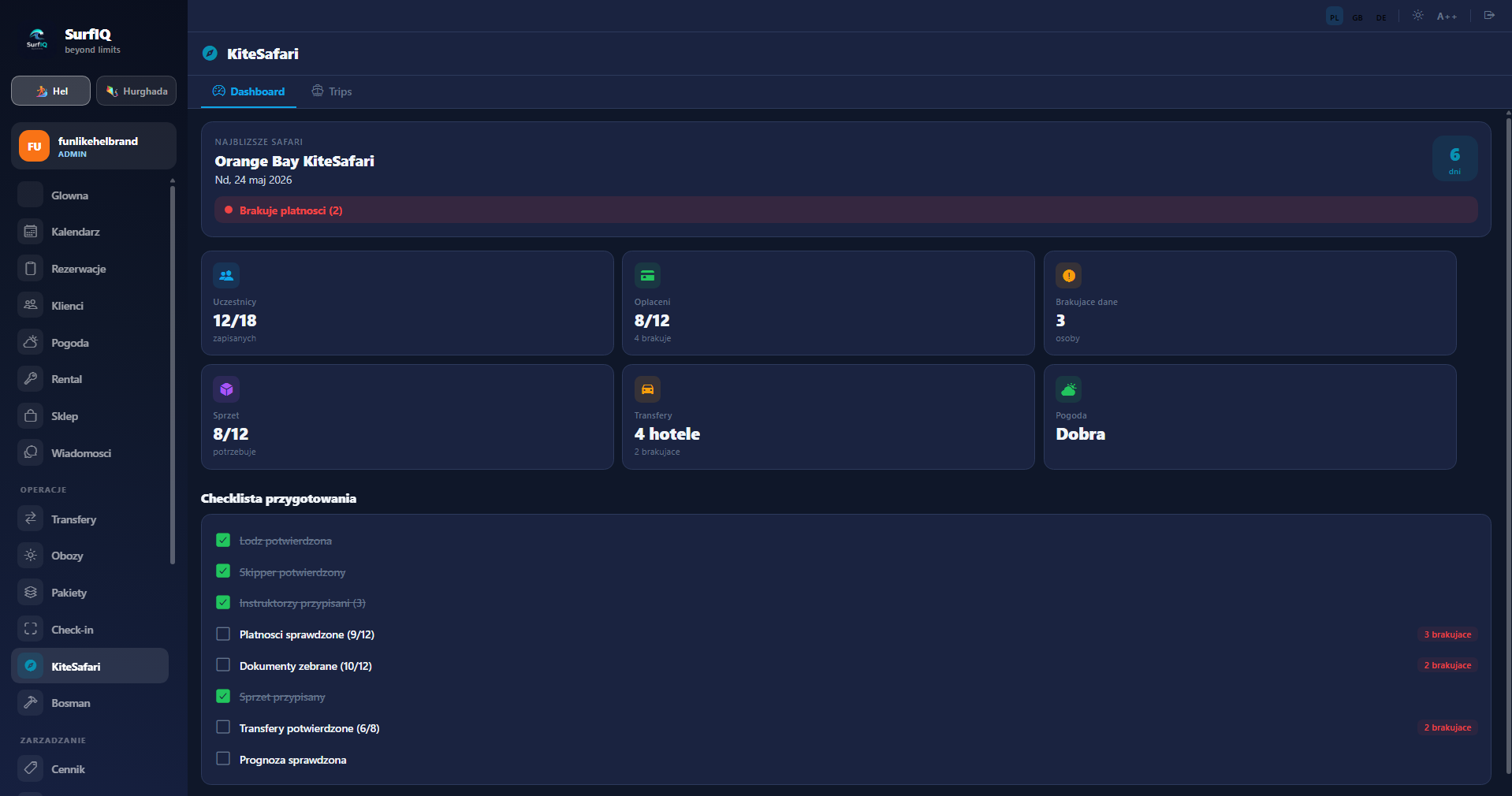This screenshot has height=796, width=1512.
Task: Open Transfery arrows icon in sidebar
Action: click(x=31, y=519)
